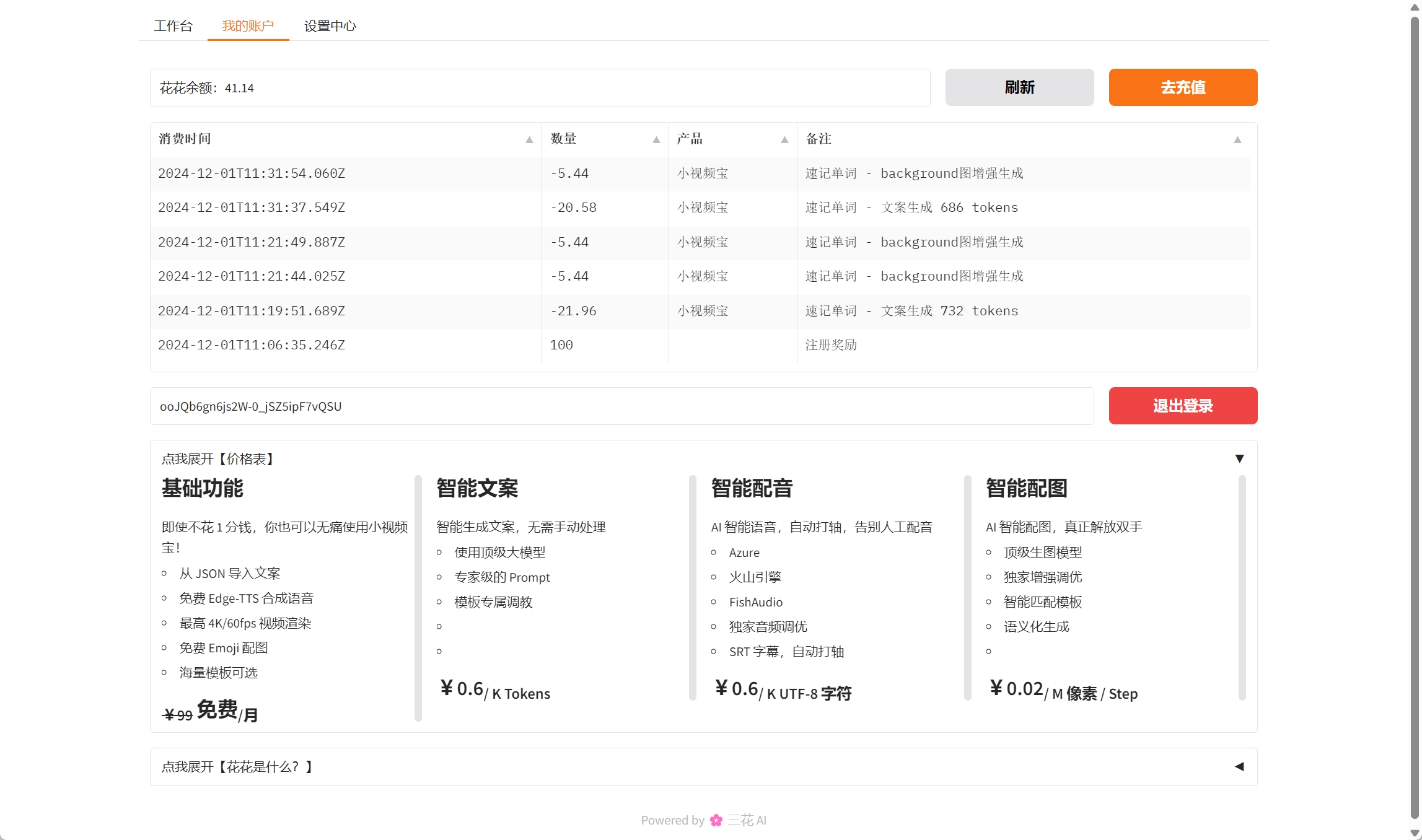
Task: Click the scrollbar down arrow
Action: (1415, 833)
